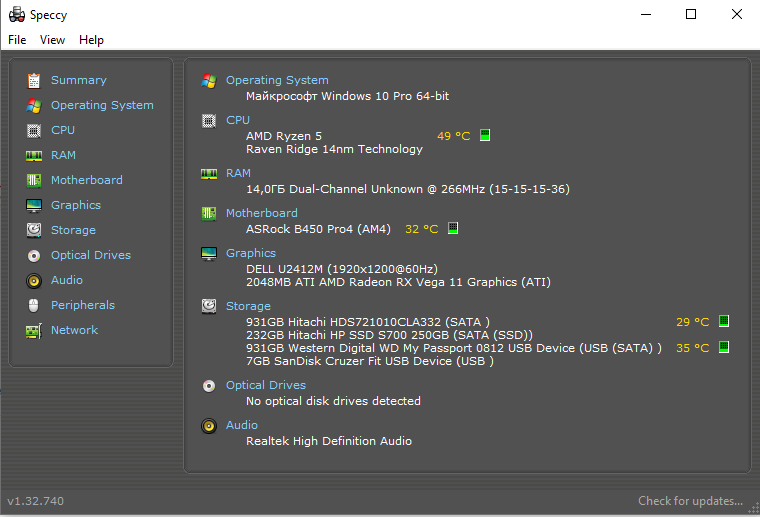
Task: Click the AMD Ryzen 5 text
Action: (284, 136)
